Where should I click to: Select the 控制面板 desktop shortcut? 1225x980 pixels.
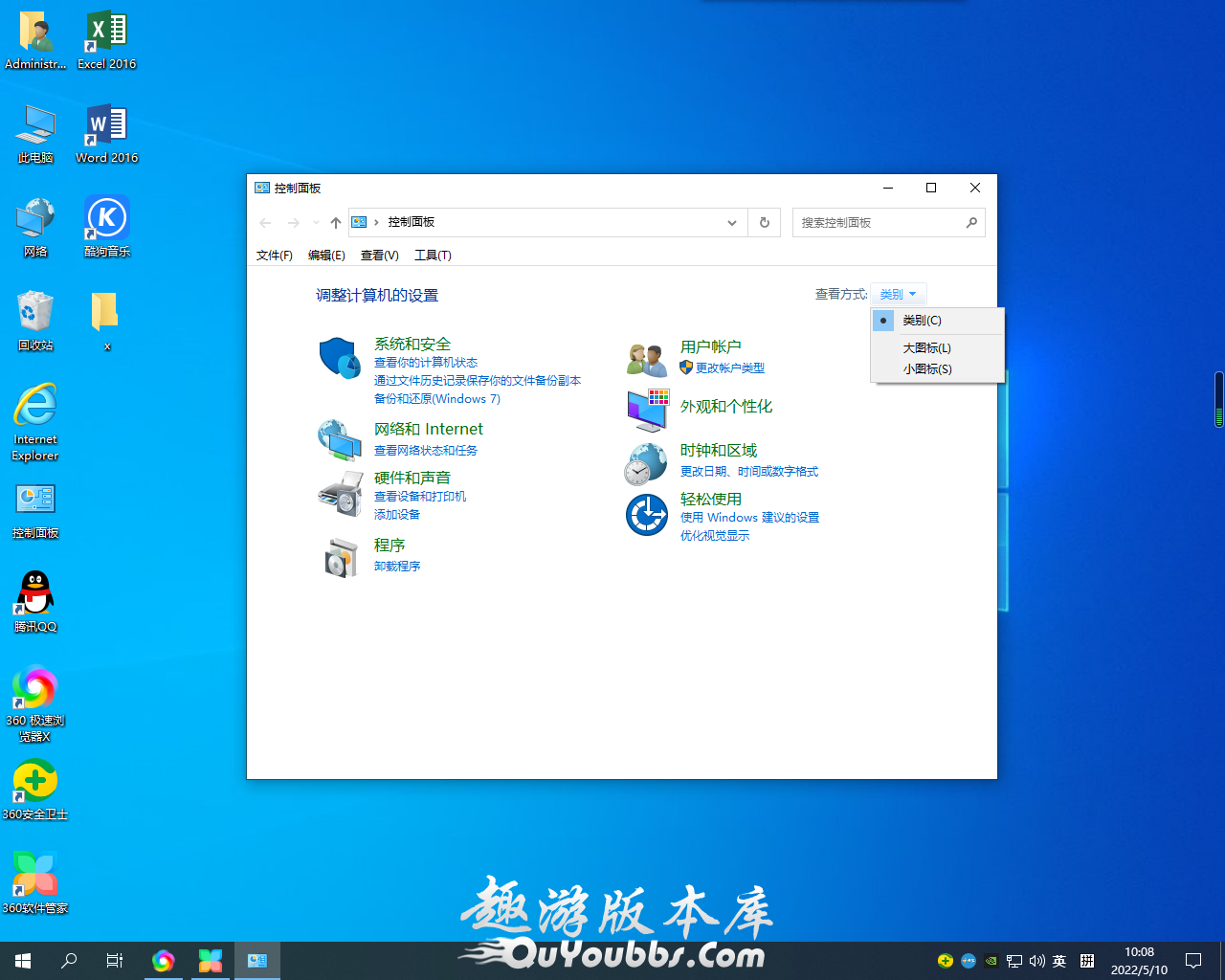[35, 509]
